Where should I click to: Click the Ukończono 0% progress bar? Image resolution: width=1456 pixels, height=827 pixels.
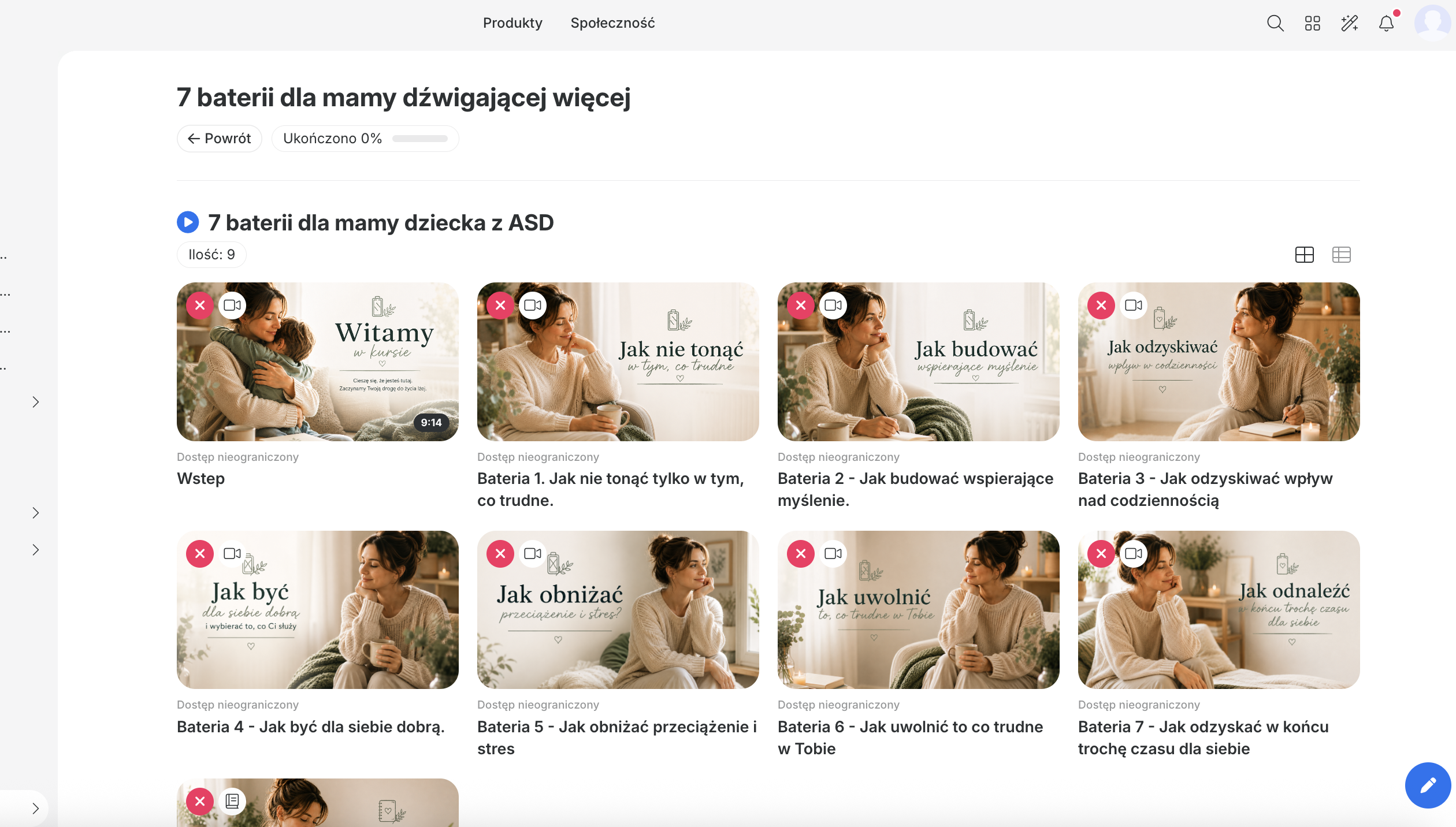point(365,139)
